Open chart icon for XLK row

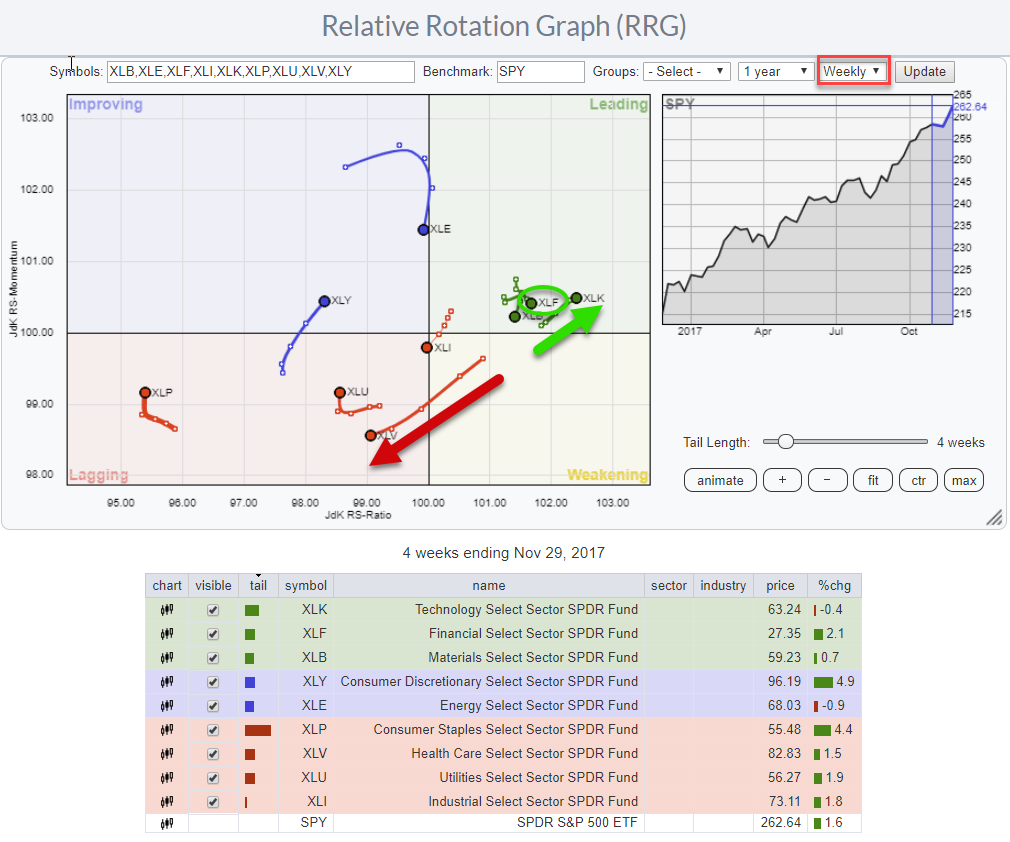[x=167, y=609]
